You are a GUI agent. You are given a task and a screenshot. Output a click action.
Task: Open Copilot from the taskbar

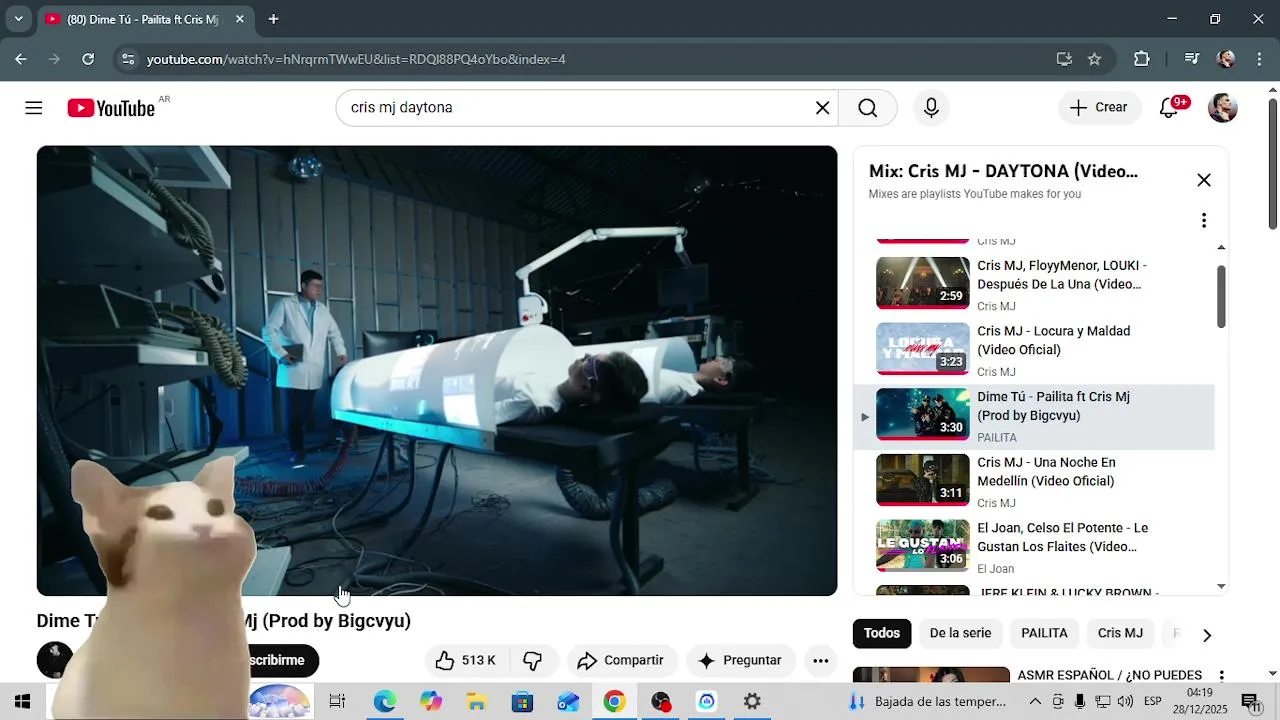click(431, 701)
